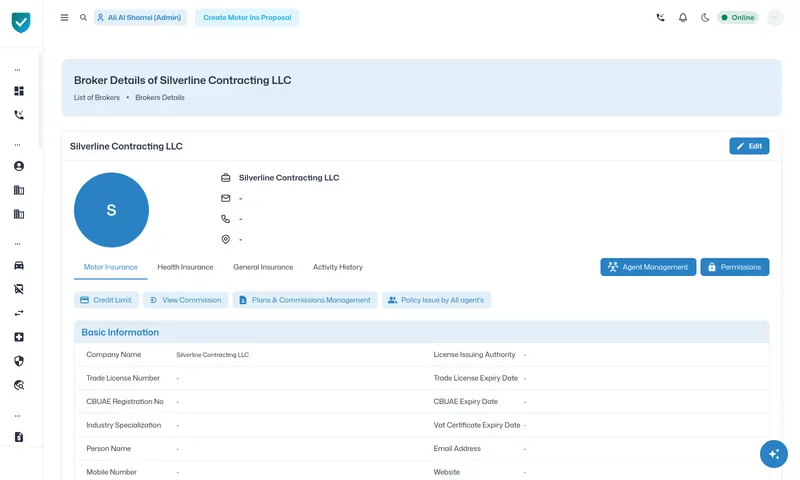Click Create Motor Ins Proposal button
This screenshot has width=800, height=480.
click(247, 17)
